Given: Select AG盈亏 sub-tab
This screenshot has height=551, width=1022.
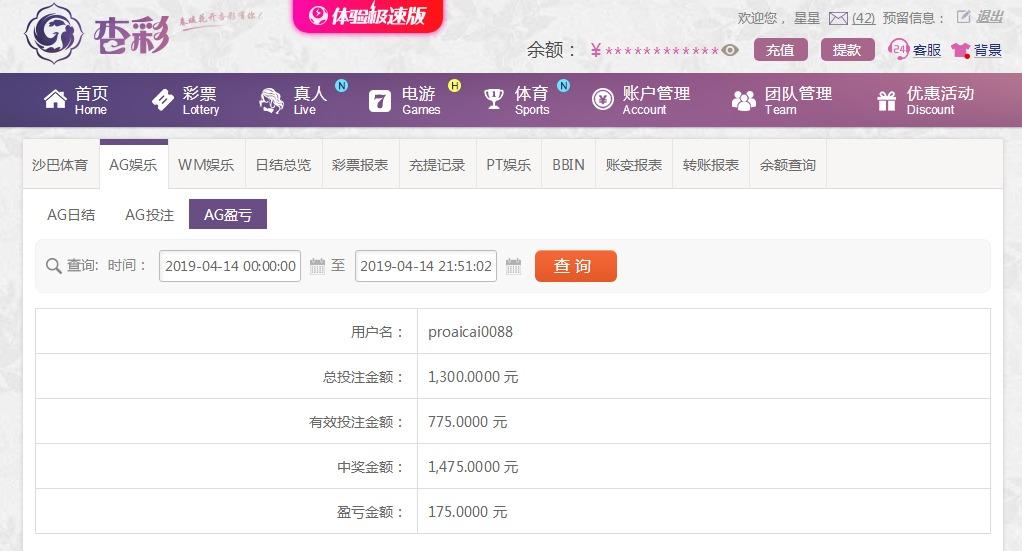Looking at the screenshot, I should click(227, 215).
